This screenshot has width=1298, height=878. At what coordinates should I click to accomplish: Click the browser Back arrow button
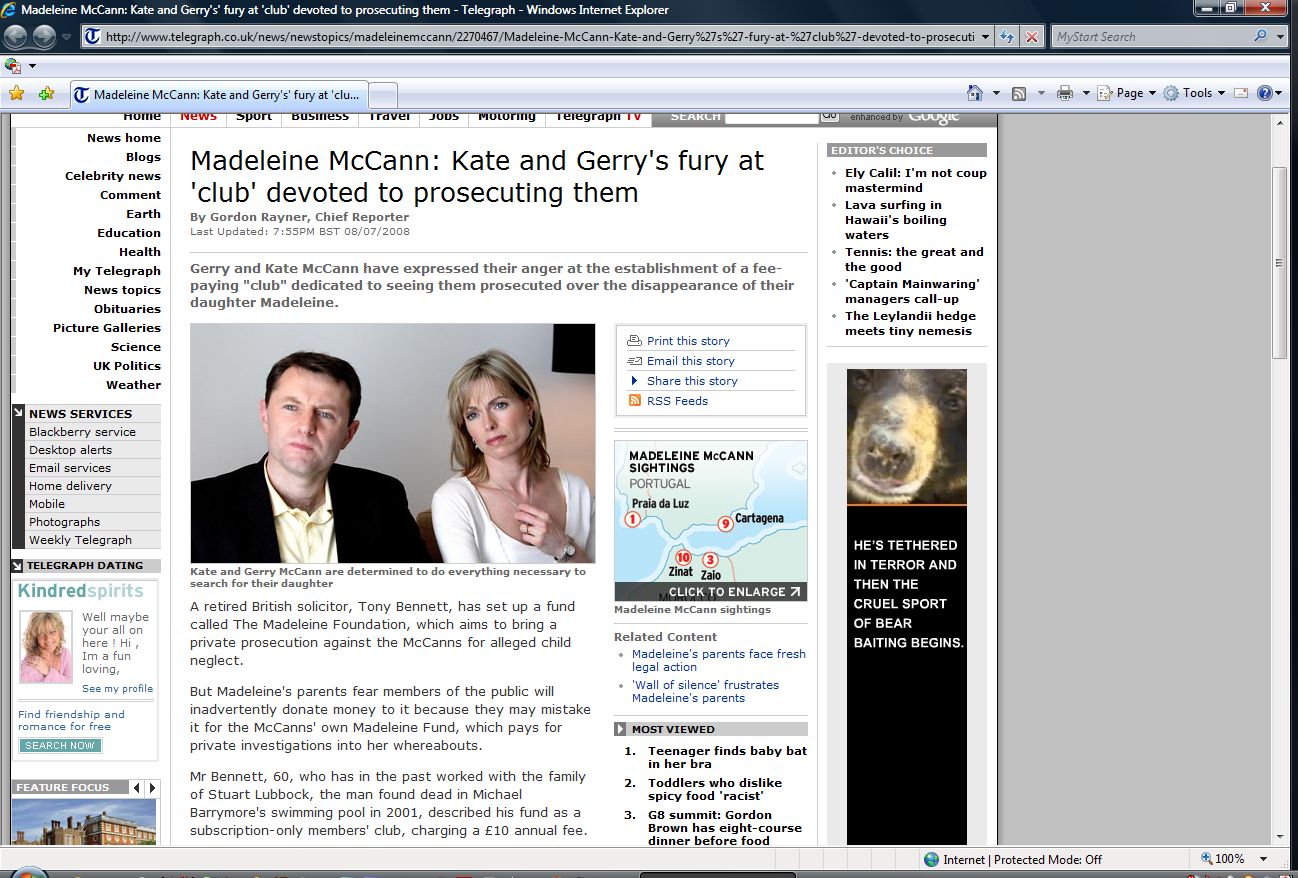(16, 37)
